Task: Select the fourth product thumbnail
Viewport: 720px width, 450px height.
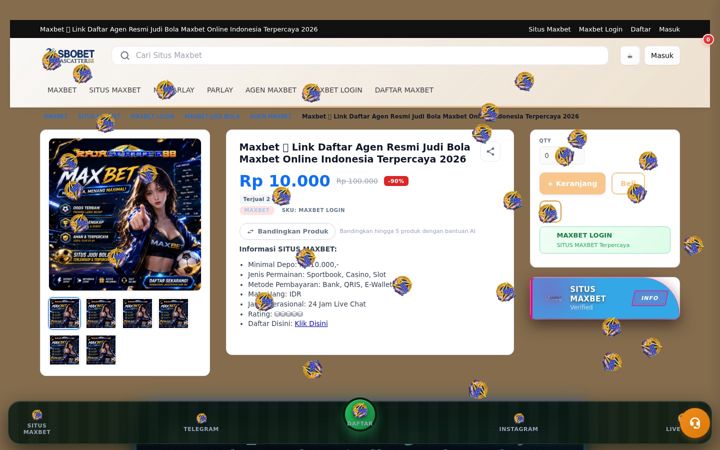Action: click(x=174, y=313)
